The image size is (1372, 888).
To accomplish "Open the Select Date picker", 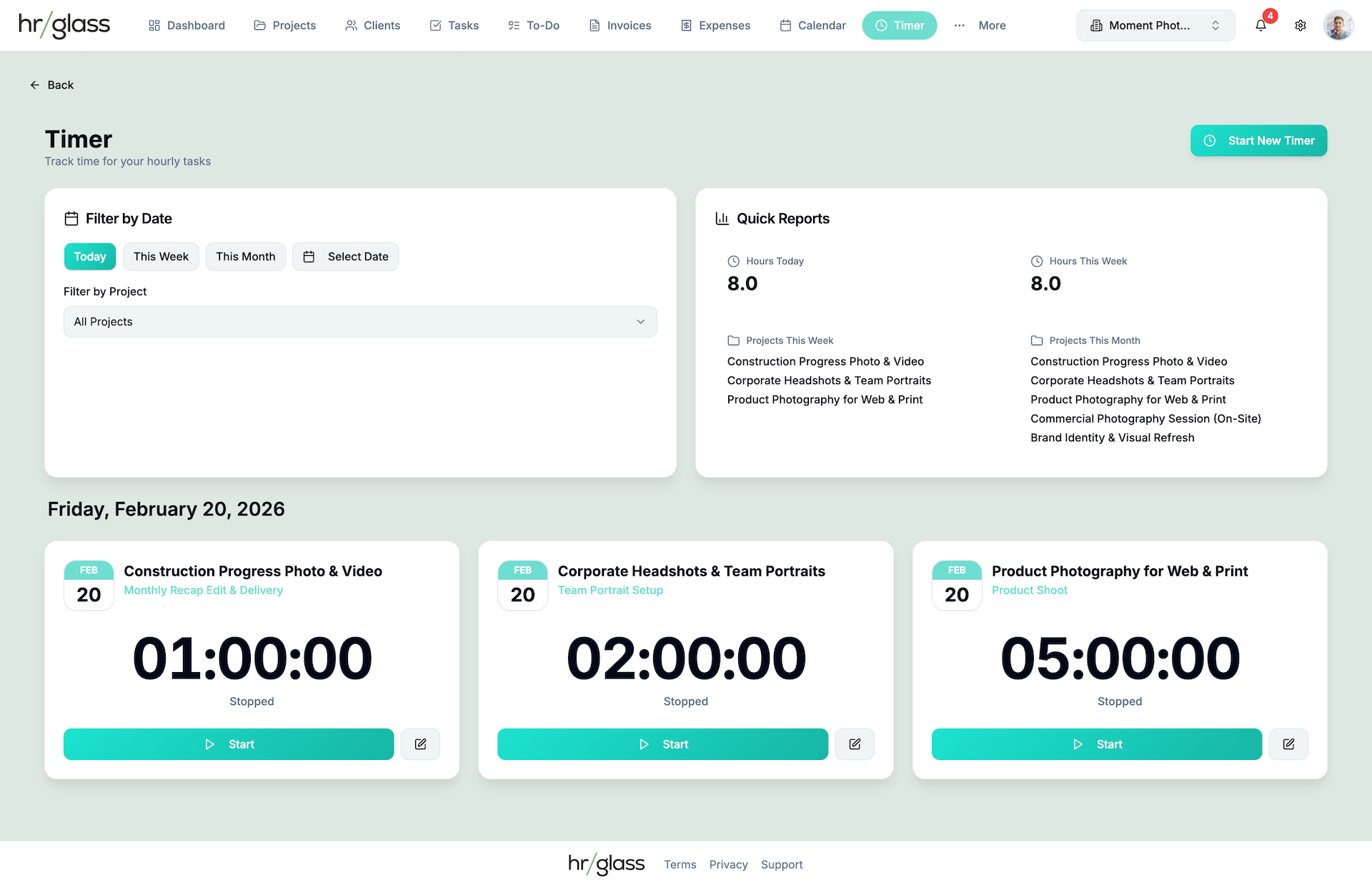I will (x=346, y=257).
